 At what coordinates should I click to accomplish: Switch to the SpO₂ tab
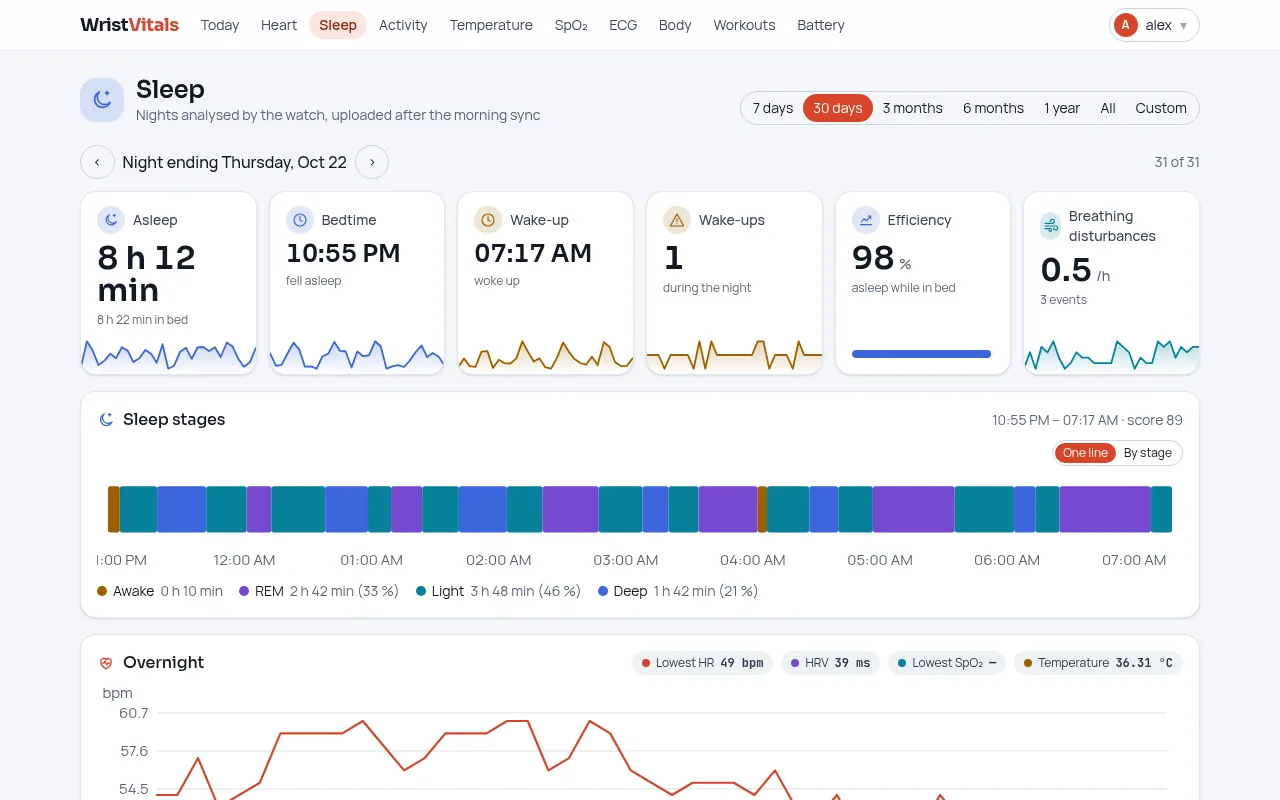[571, 25]
